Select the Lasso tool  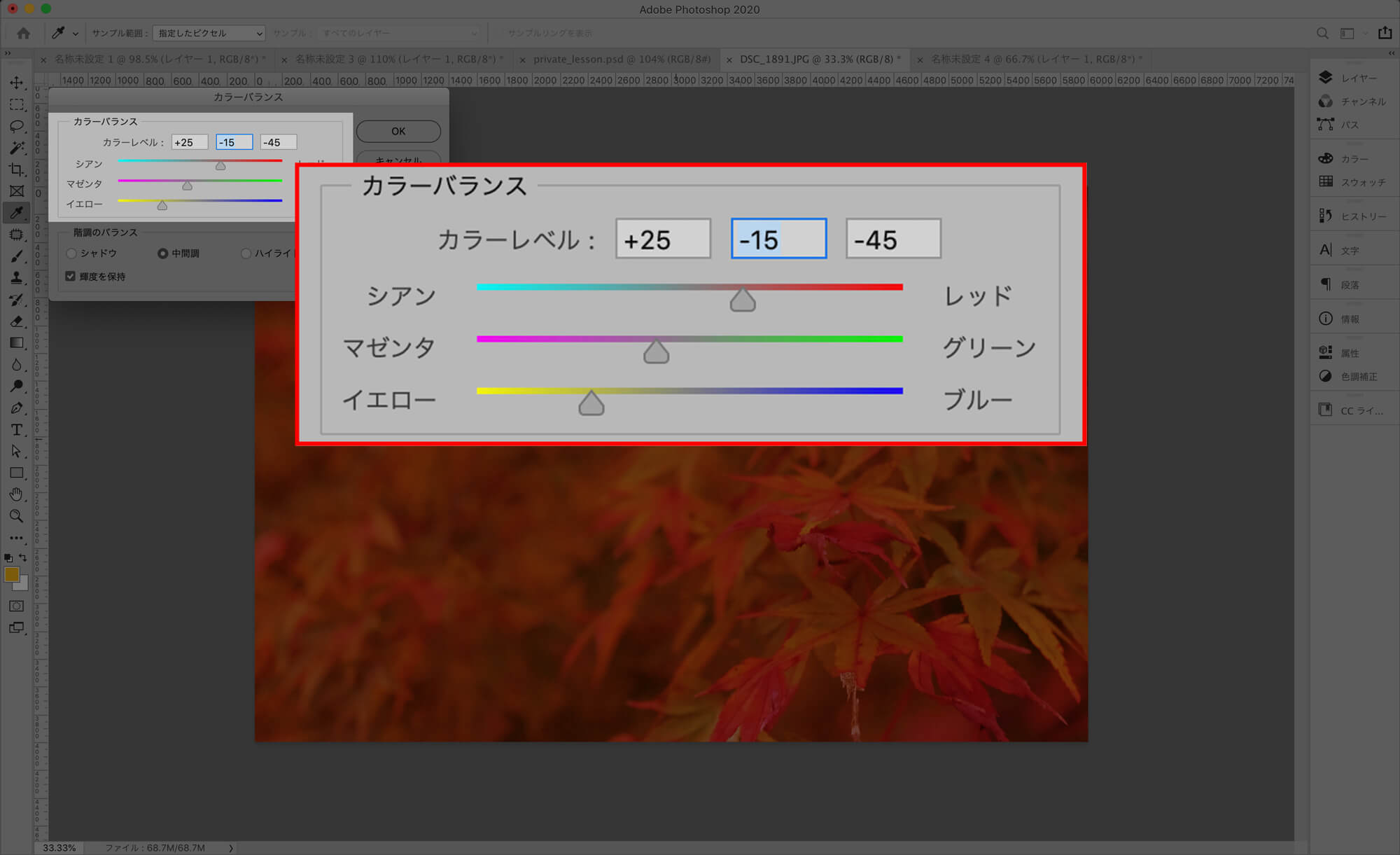pyautogui.click(x=16, y=126)
